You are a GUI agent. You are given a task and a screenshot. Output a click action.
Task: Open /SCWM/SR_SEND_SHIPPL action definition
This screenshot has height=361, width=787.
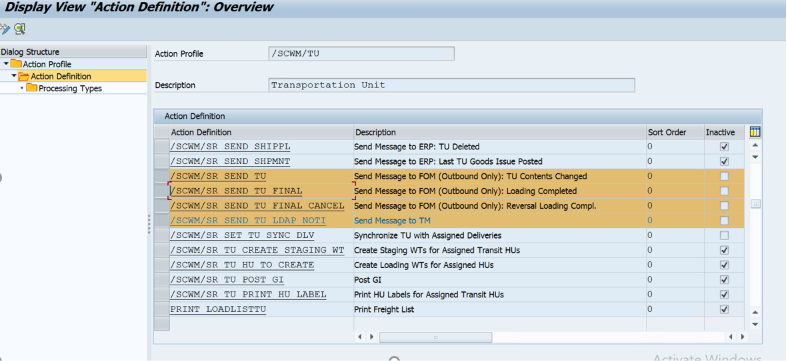230,147
